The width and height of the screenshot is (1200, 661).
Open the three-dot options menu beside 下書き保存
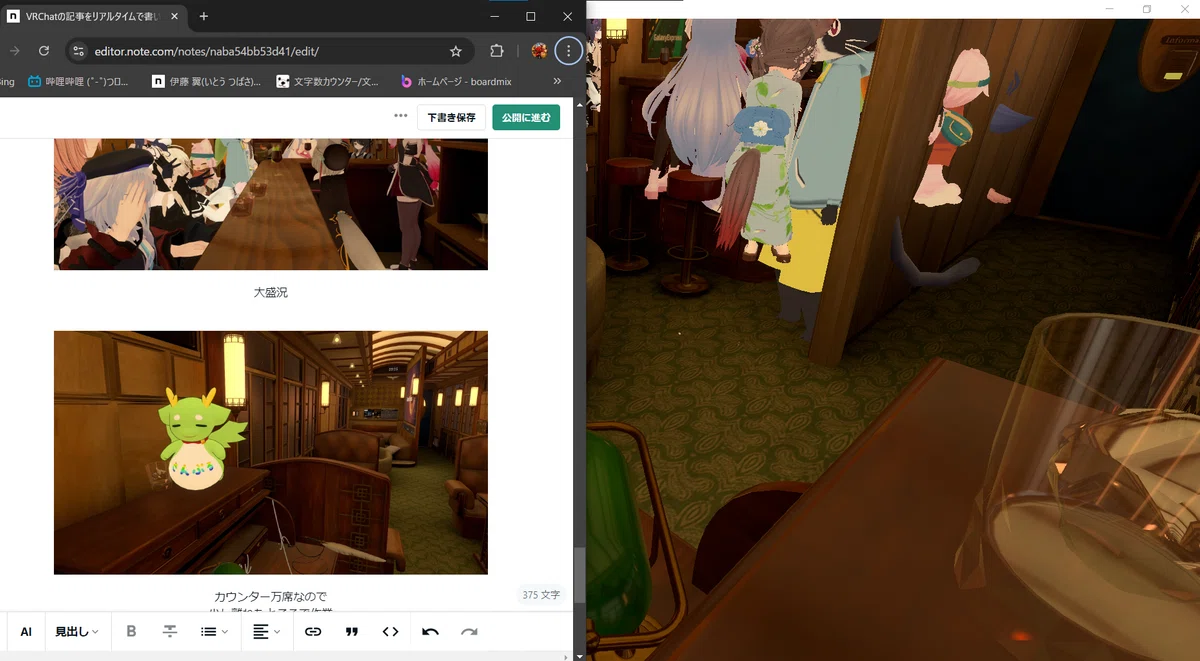(x=401, y=116)
